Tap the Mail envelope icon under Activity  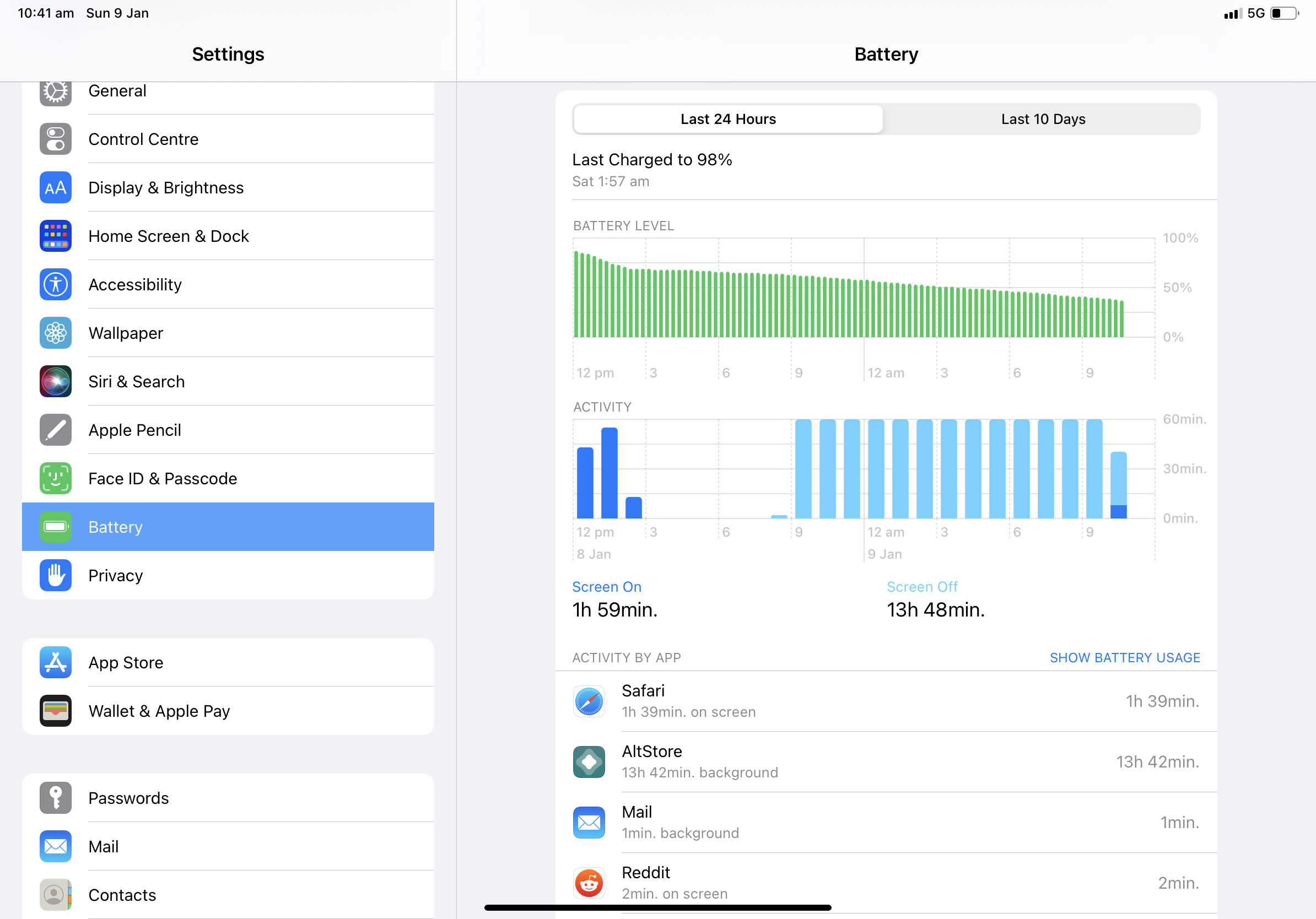[x=589, y=822]
